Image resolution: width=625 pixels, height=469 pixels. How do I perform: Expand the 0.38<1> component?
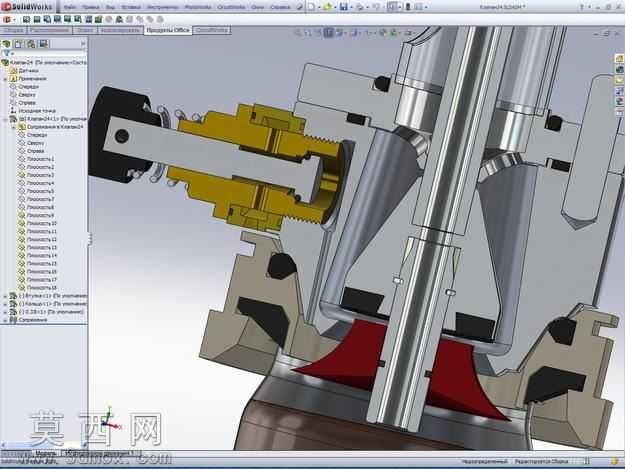(x=5, y=312)
